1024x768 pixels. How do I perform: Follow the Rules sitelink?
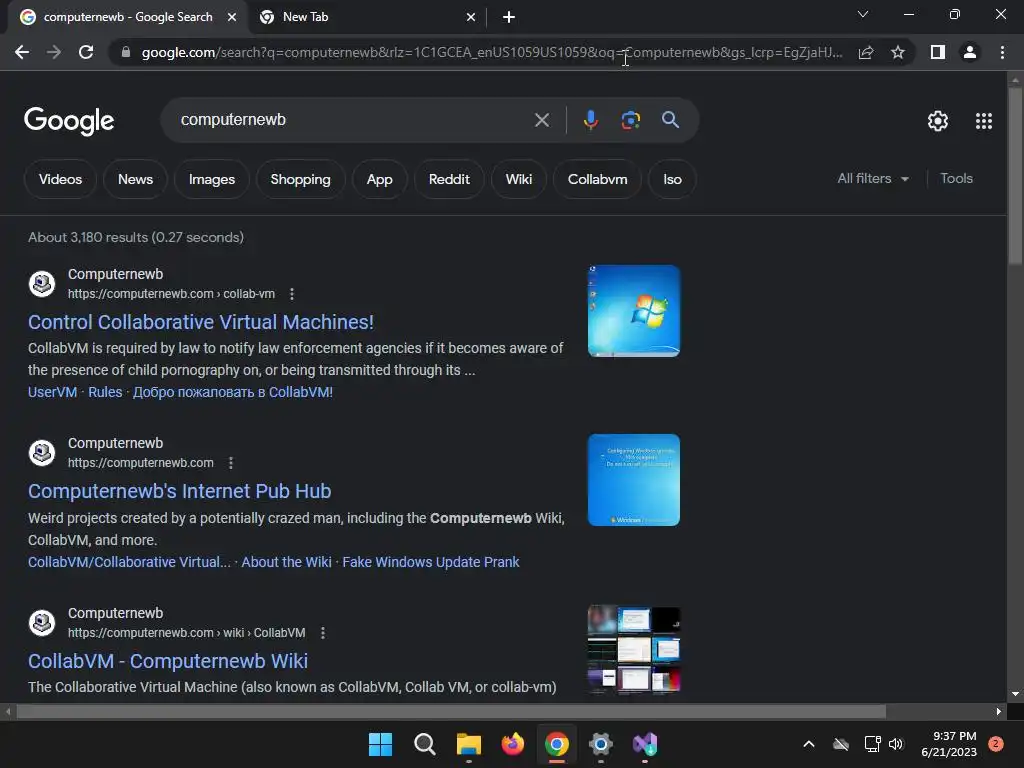pos(105,392)
